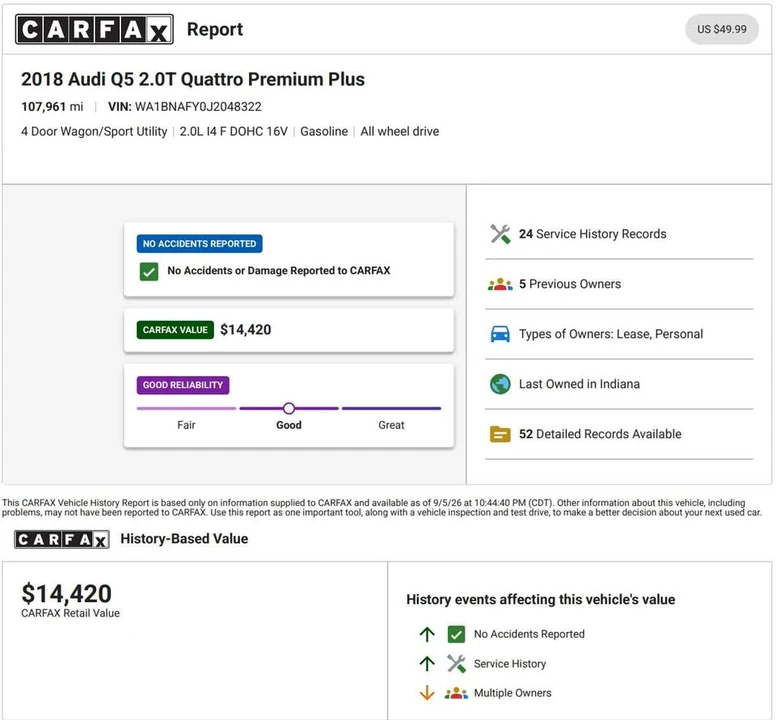Click the wrench icon beside Service History Records
This screenshot has width=776, height=720.
click(500, 234)
